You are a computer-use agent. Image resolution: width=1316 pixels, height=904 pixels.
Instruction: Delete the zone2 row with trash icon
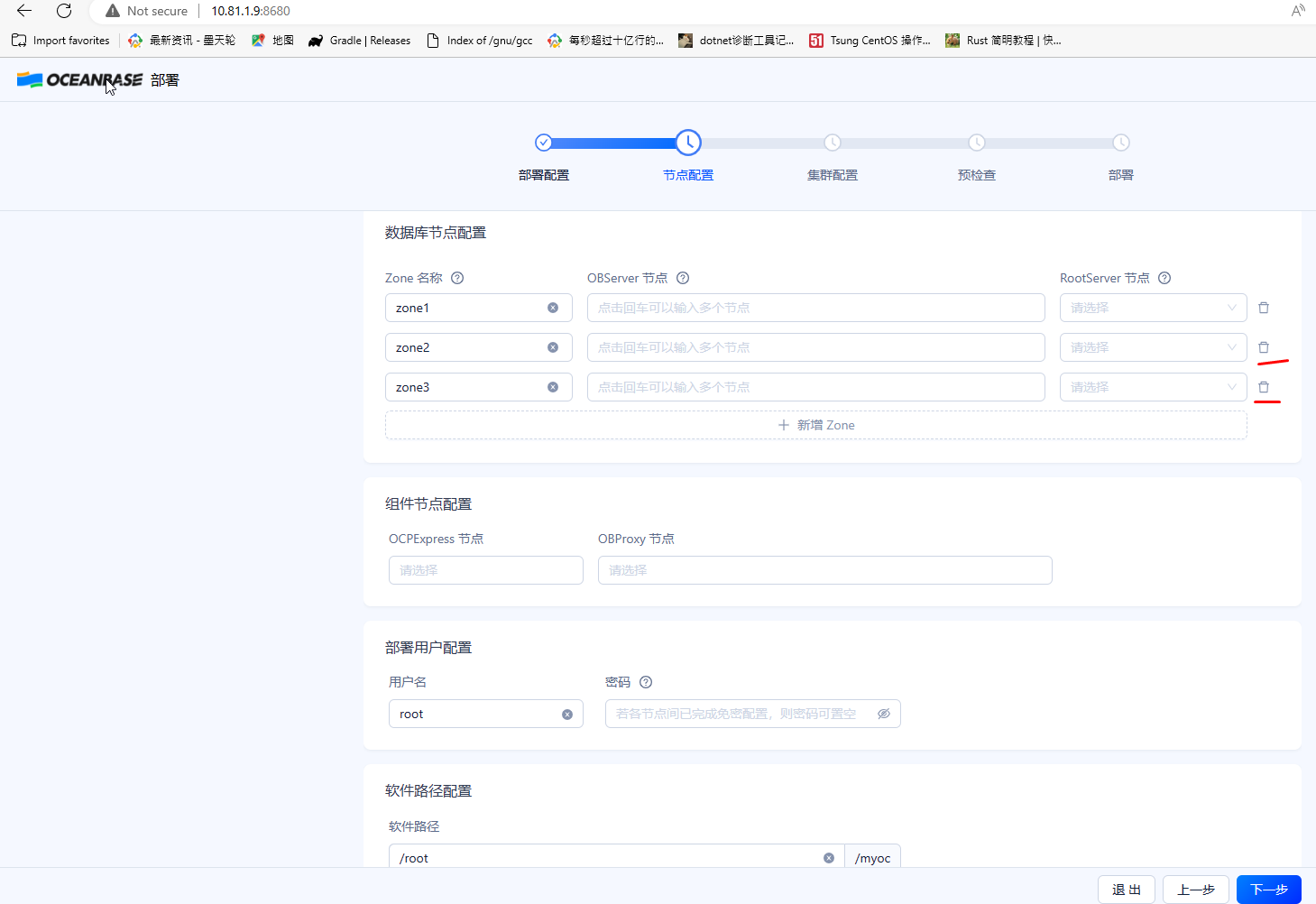(1264, 347)
